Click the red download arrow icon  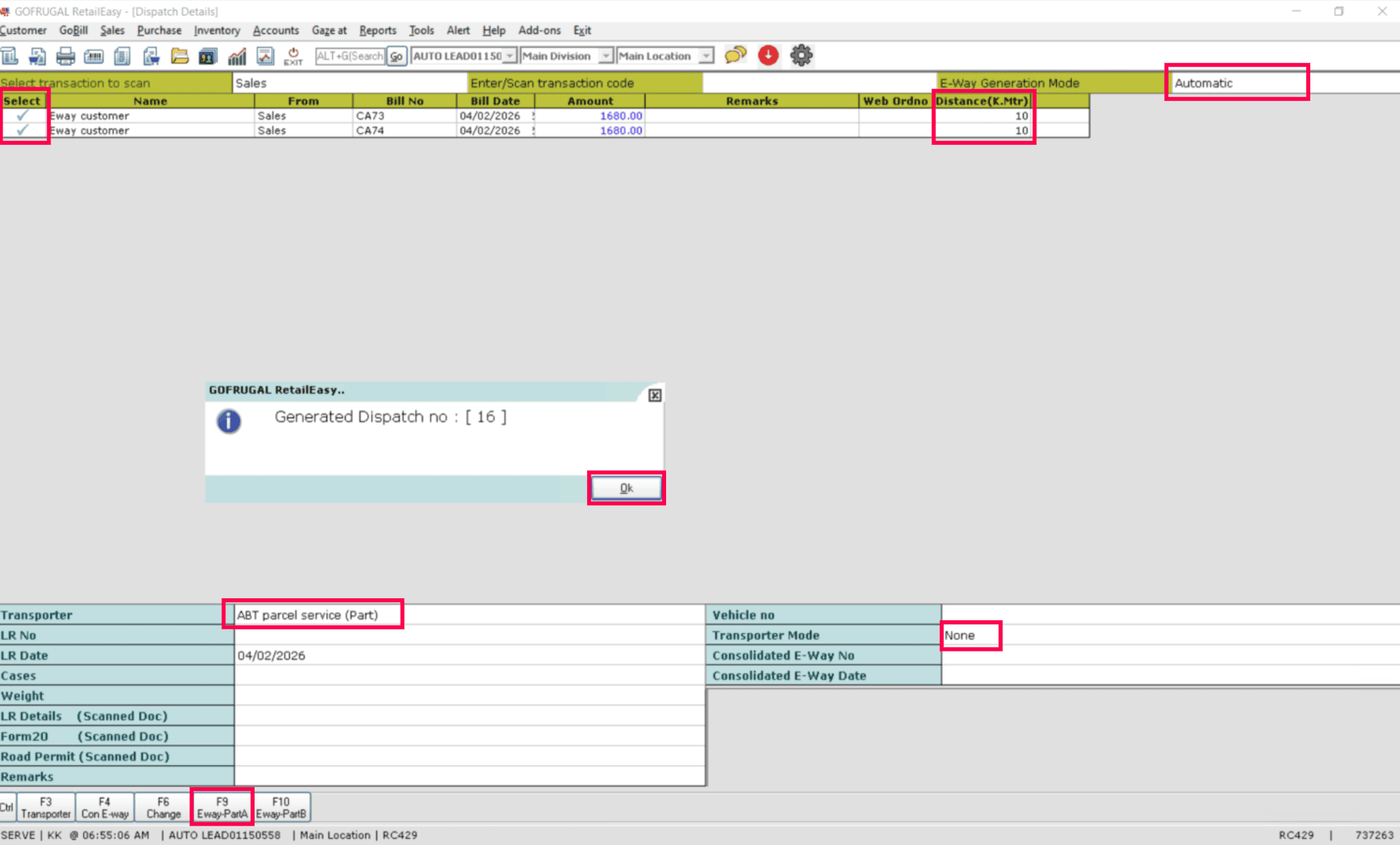point(768,55)
